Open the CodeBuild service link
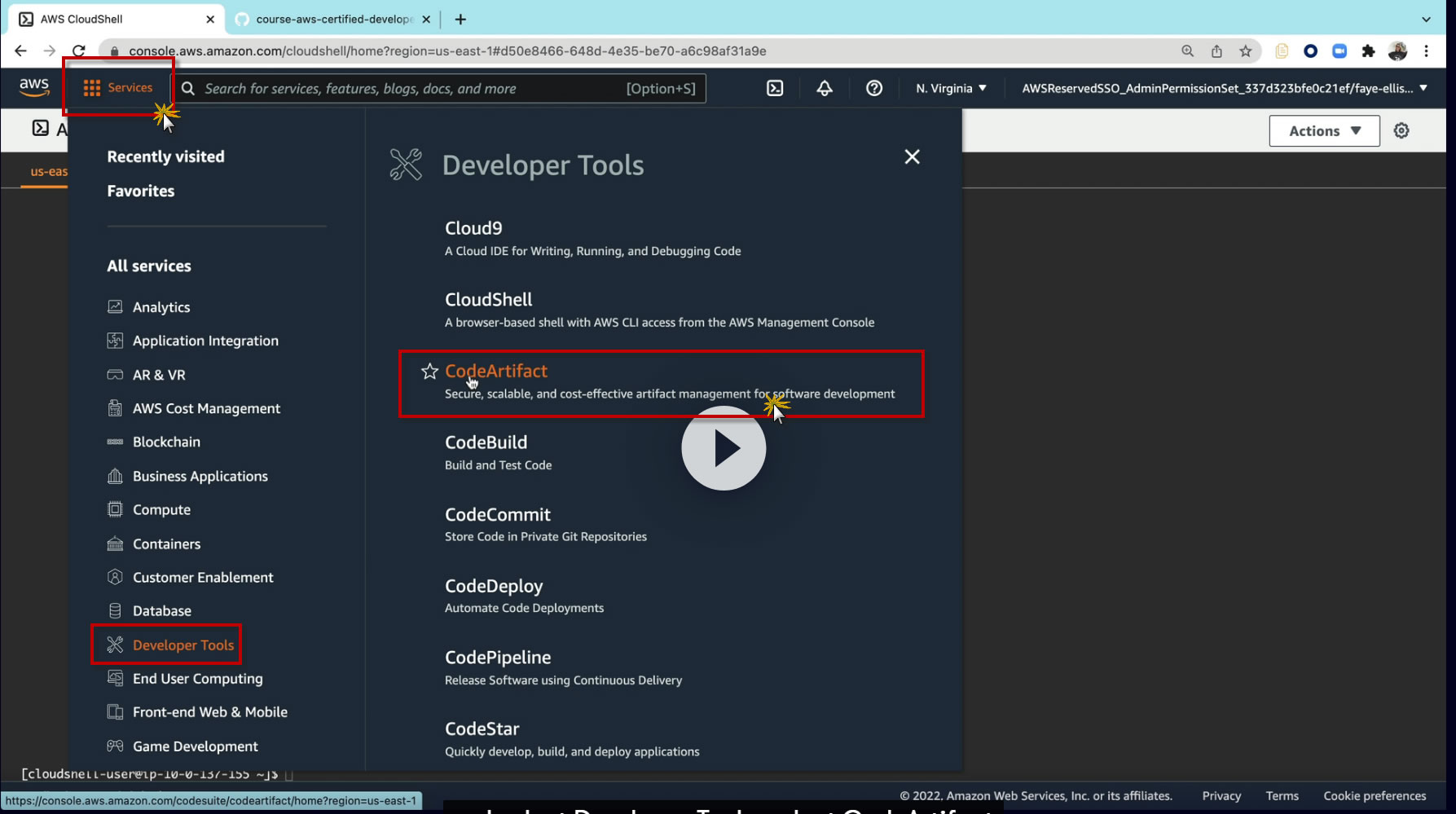Image resolution: width=1456 pixels, height=814 pixels. pos(486,442)
